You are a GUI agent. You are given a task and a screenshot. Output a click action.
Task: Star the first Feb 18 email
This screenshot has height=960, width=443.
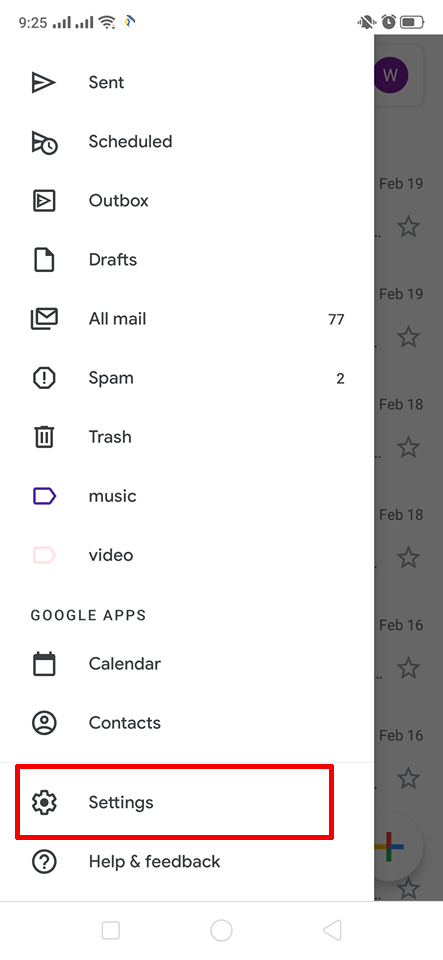pyautogui.click(x=408, y=448)
